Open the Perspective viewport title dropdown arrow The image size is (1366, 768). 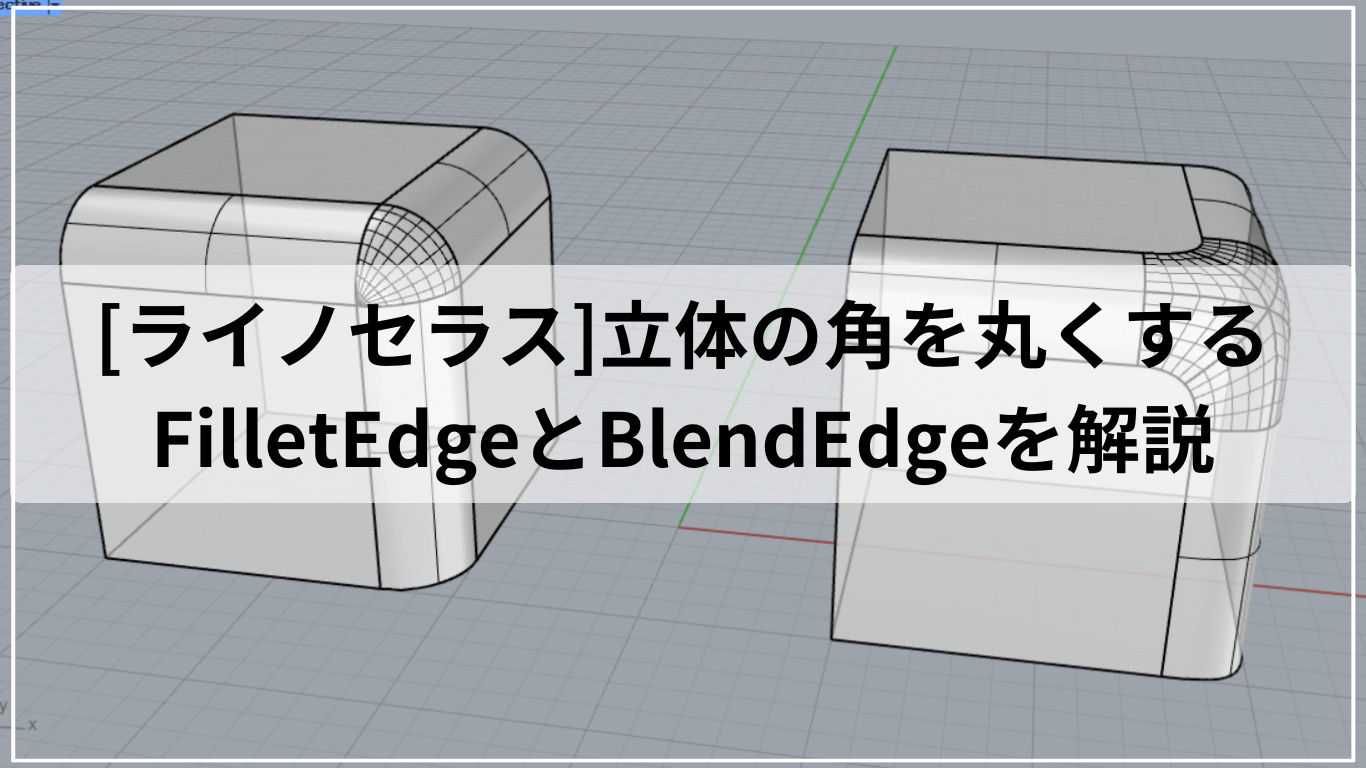coord(54,5)
